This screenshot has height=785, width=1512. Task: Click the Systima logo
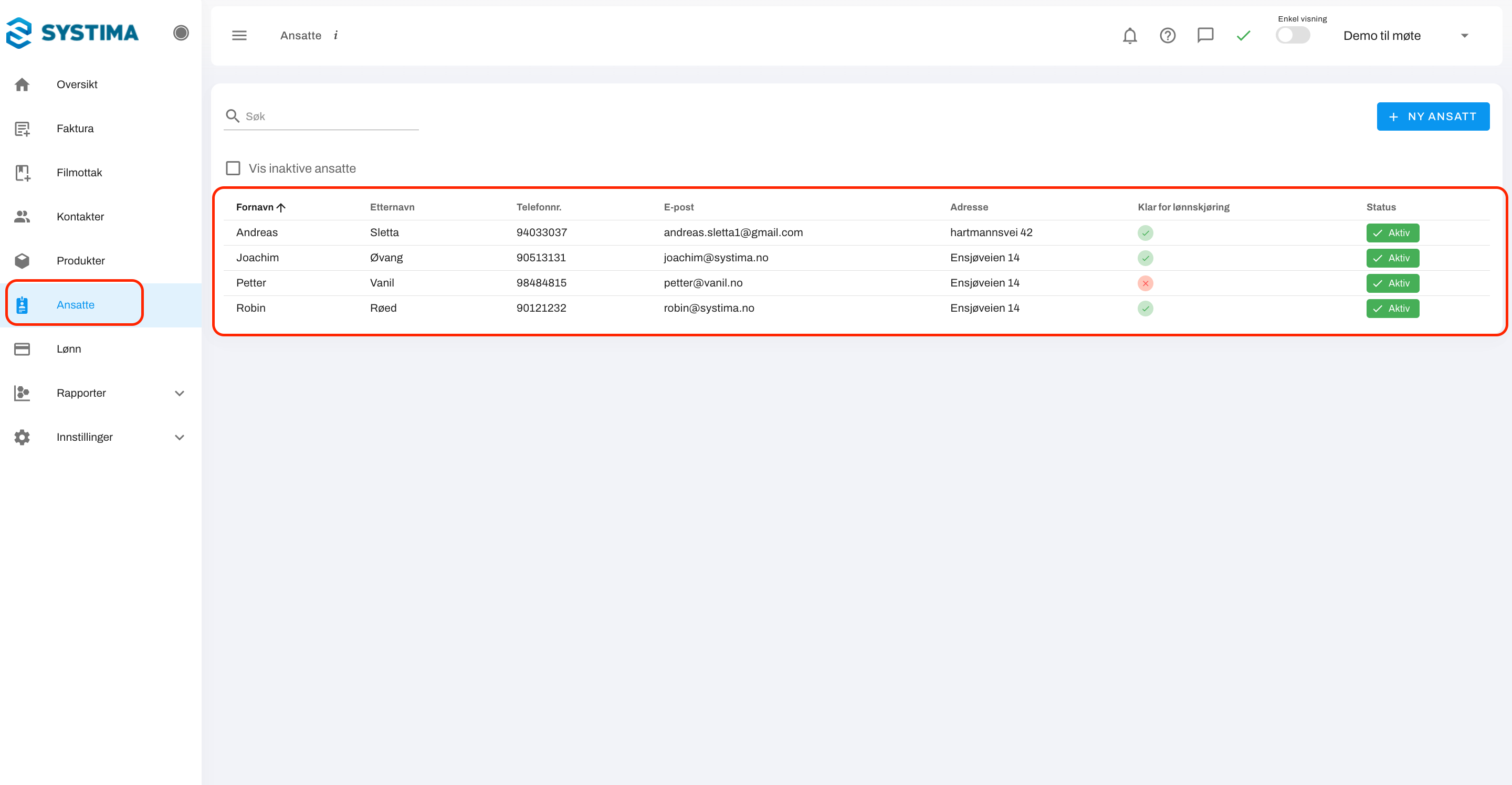pyautogui.click(x=73, y=33)
